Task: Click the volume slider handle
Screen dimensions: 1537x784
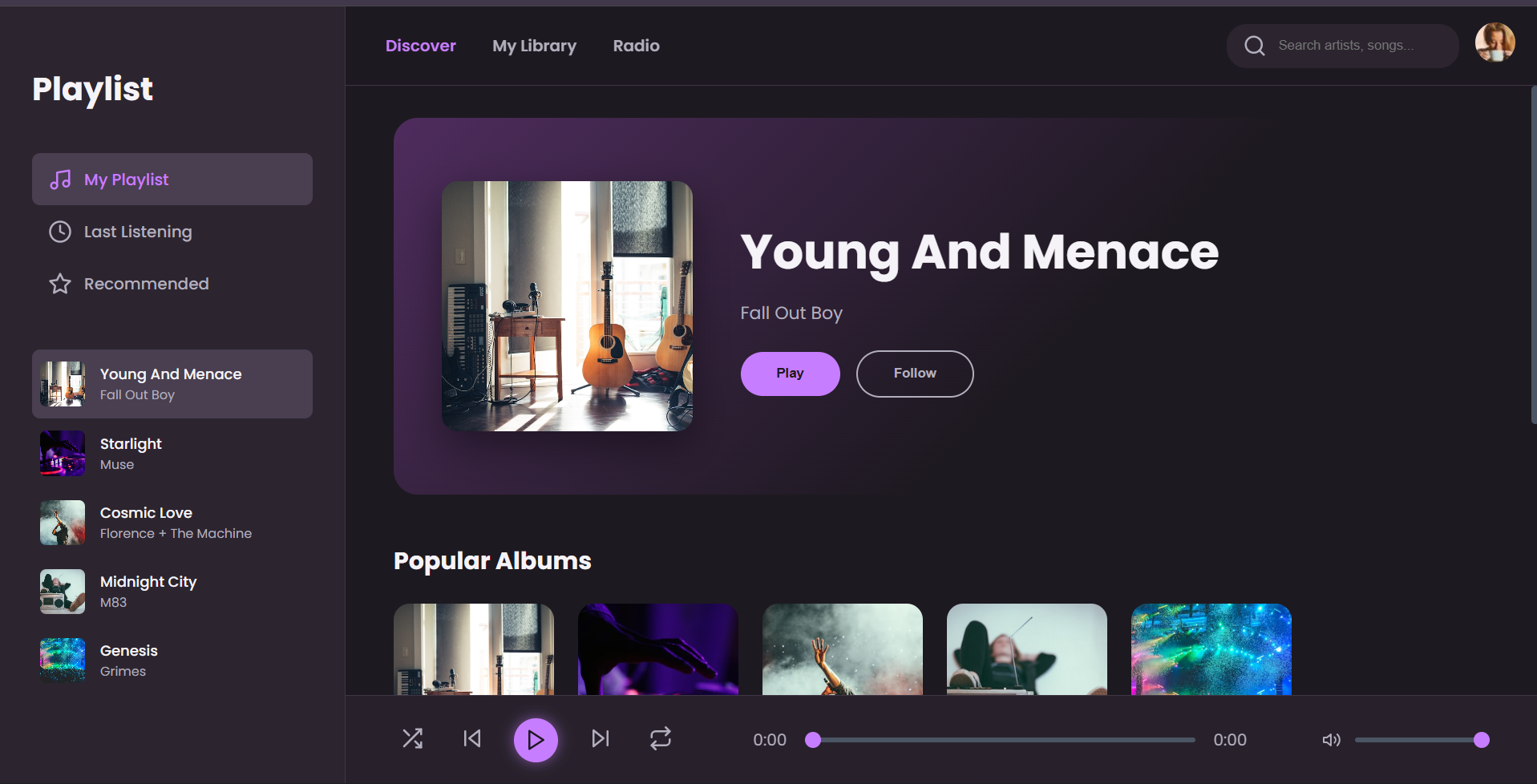Action: tap(1482, 740)
